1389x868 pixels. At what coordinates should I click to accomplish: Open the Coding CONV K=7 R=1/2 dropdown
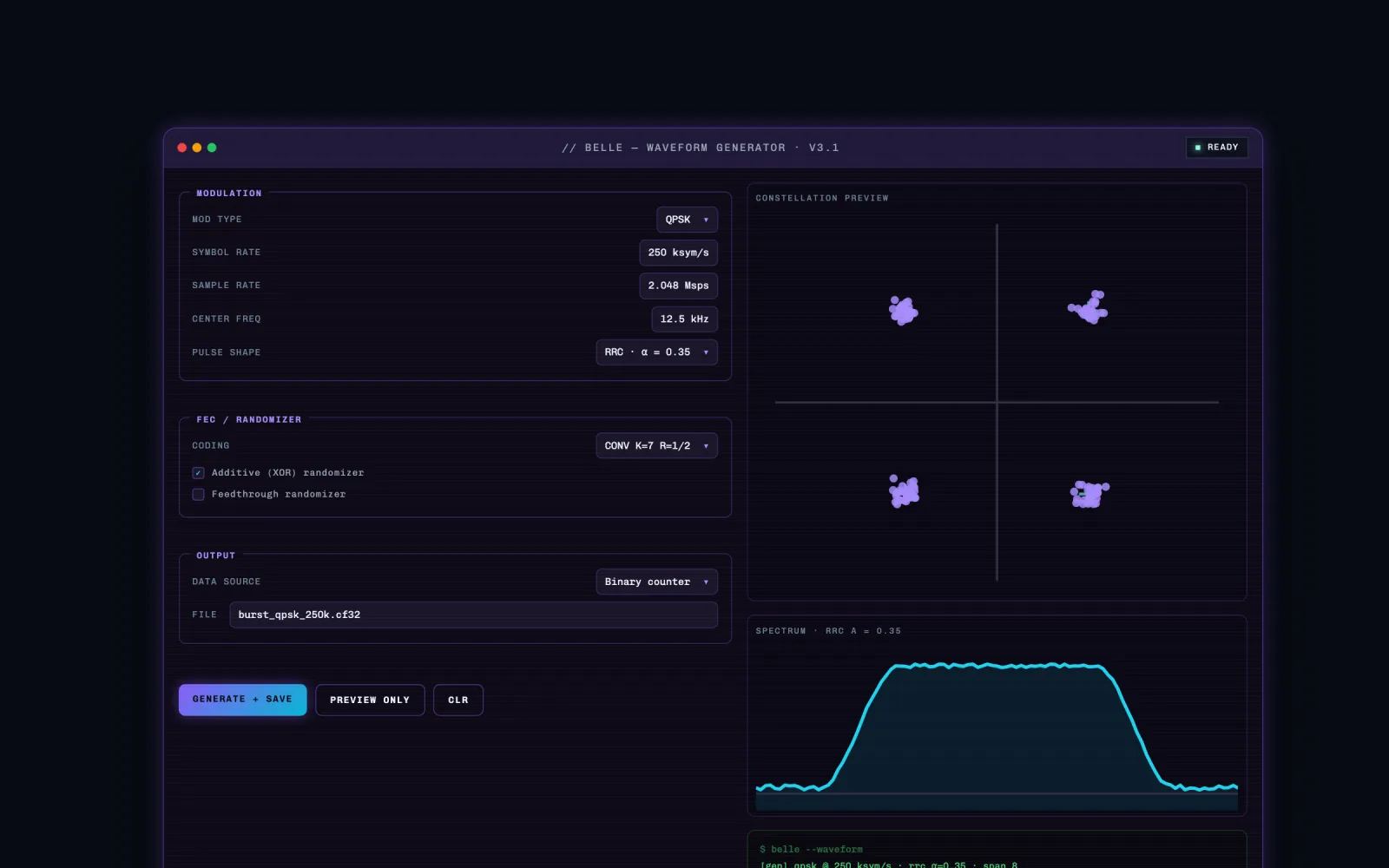[656, 446]
